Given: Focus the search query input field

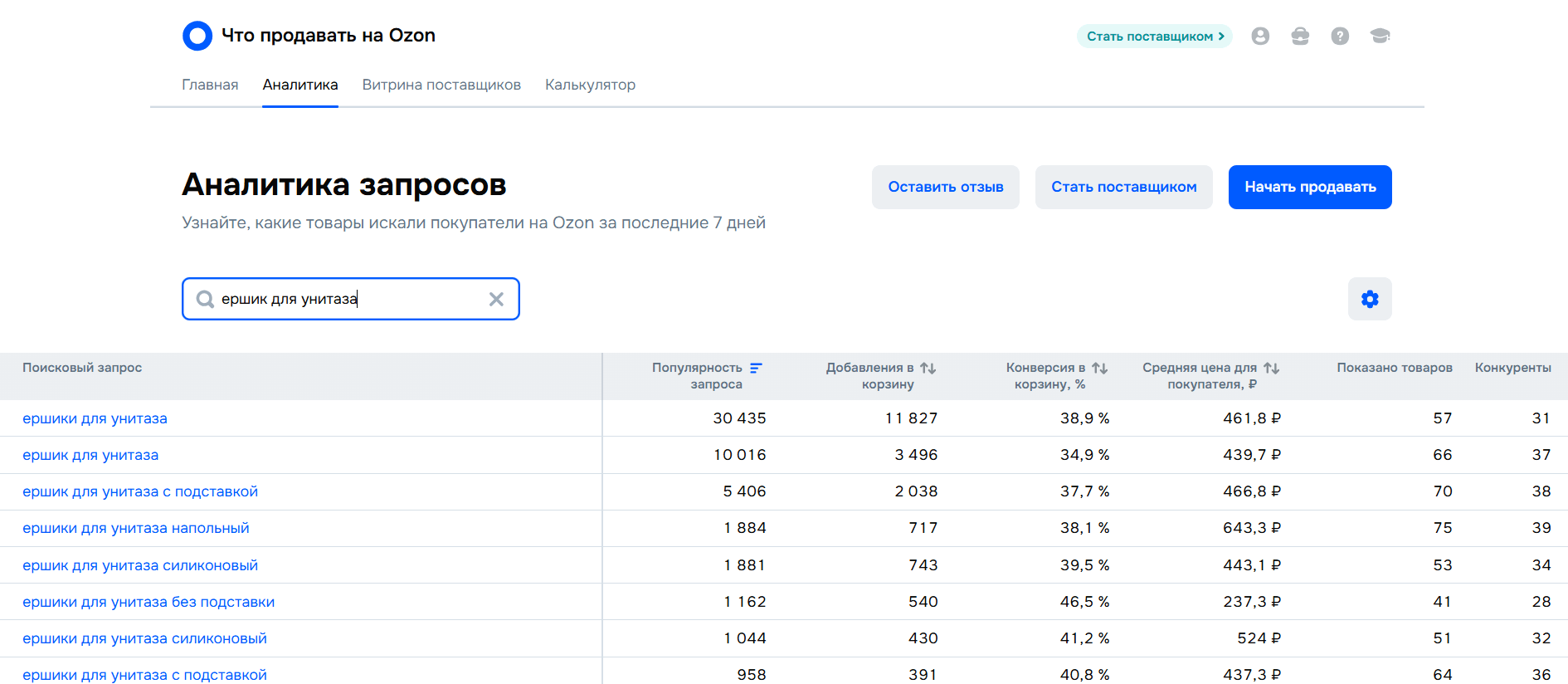Looking at the screenshot, I should (x=351, y=299).
